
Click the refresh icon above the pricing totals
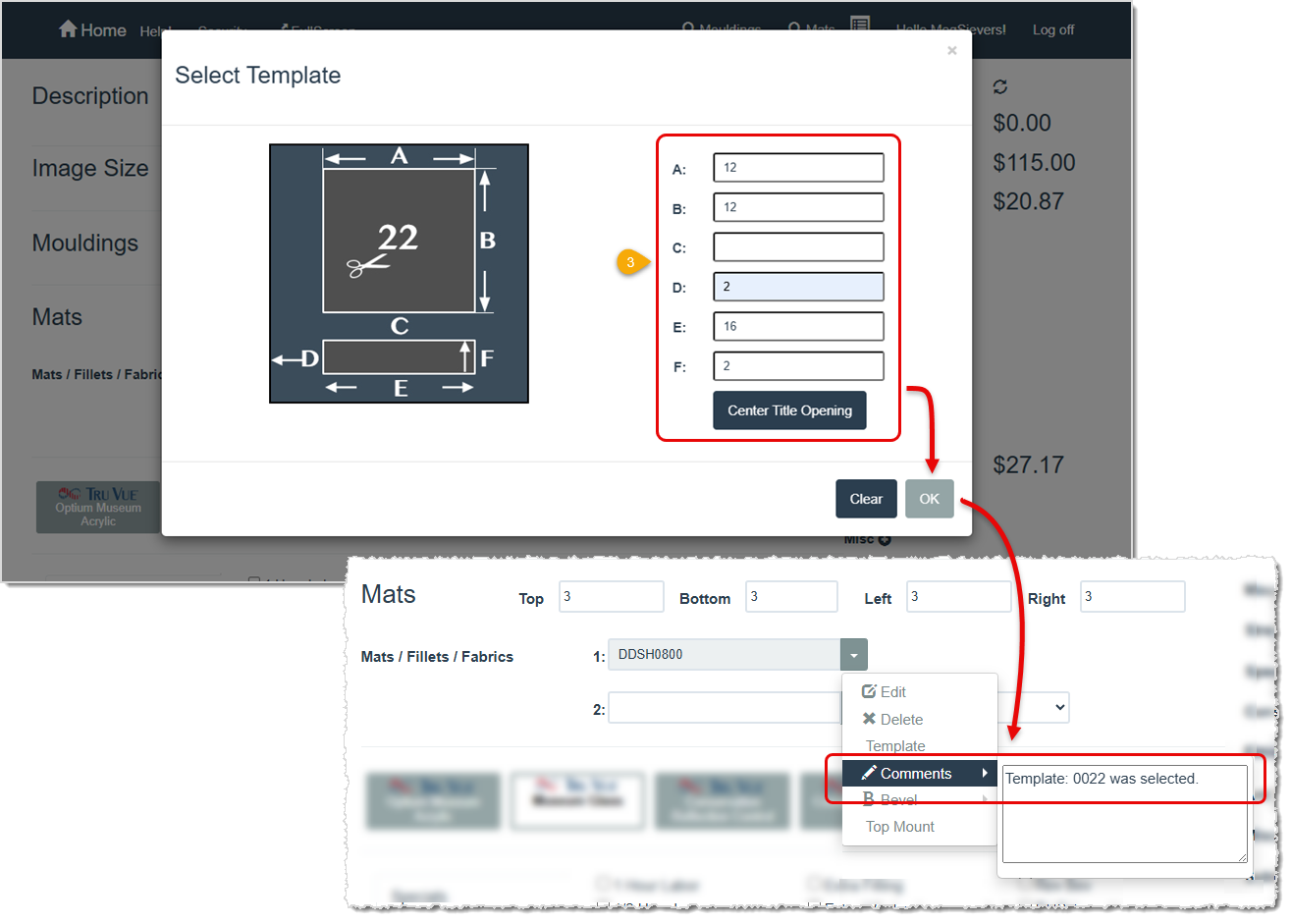[x=999, y=86]
